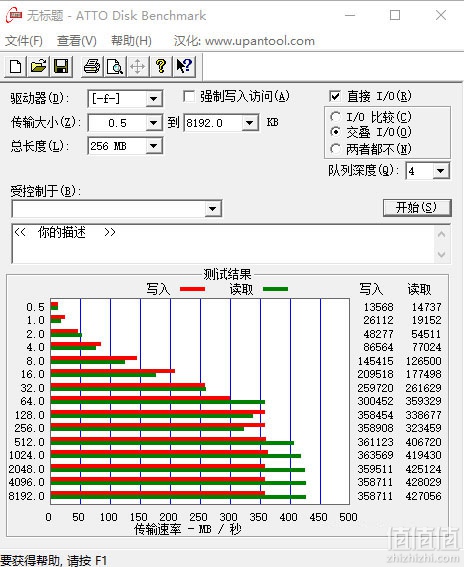Activate the context help arrow icon
The height and width of the screenshot is (567, 464).
[184, 67]
